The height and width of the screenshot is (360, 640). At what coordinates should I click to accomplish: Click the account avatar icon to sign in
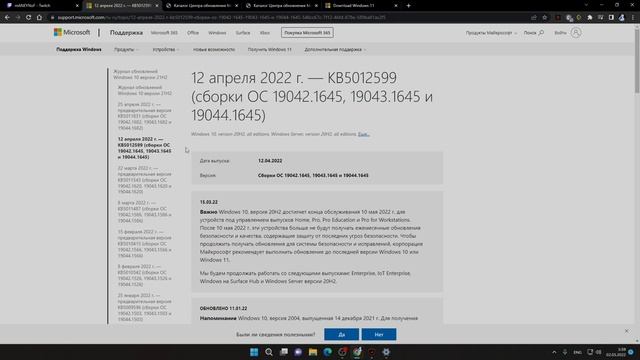(576, 33)
